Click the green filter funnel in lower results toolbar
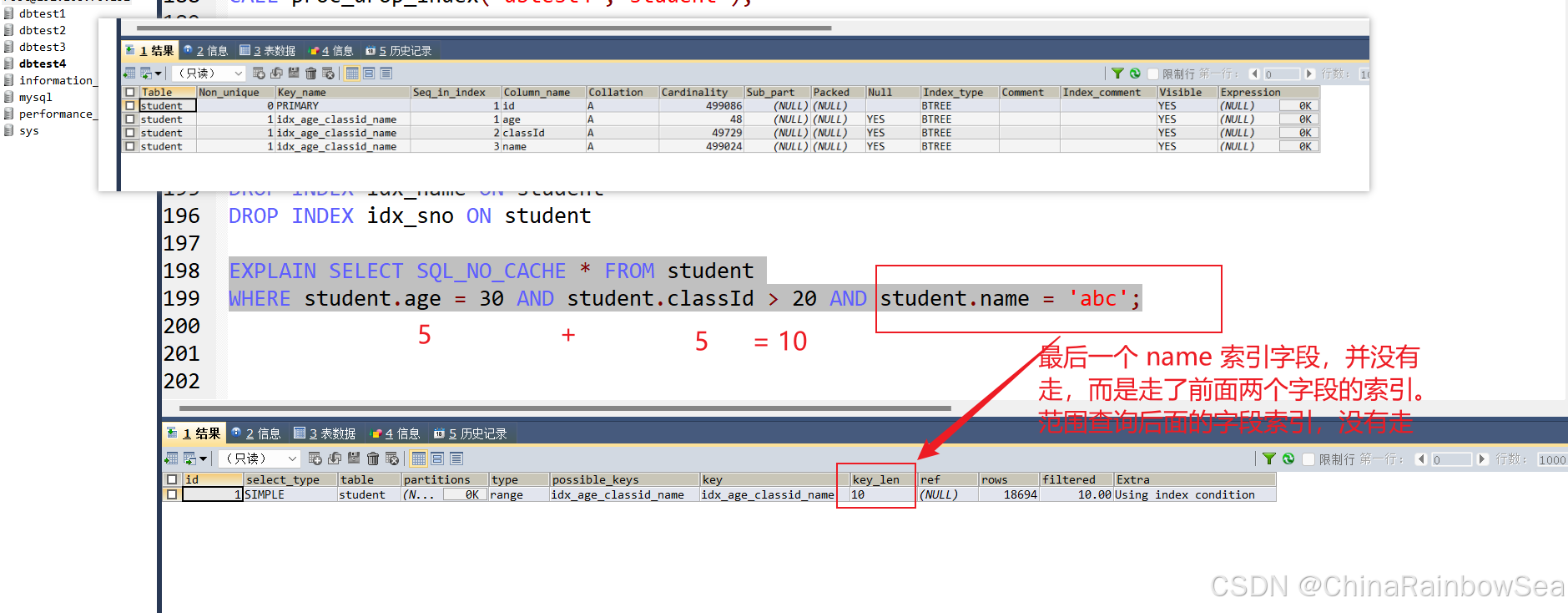 tap(1268, 458)
